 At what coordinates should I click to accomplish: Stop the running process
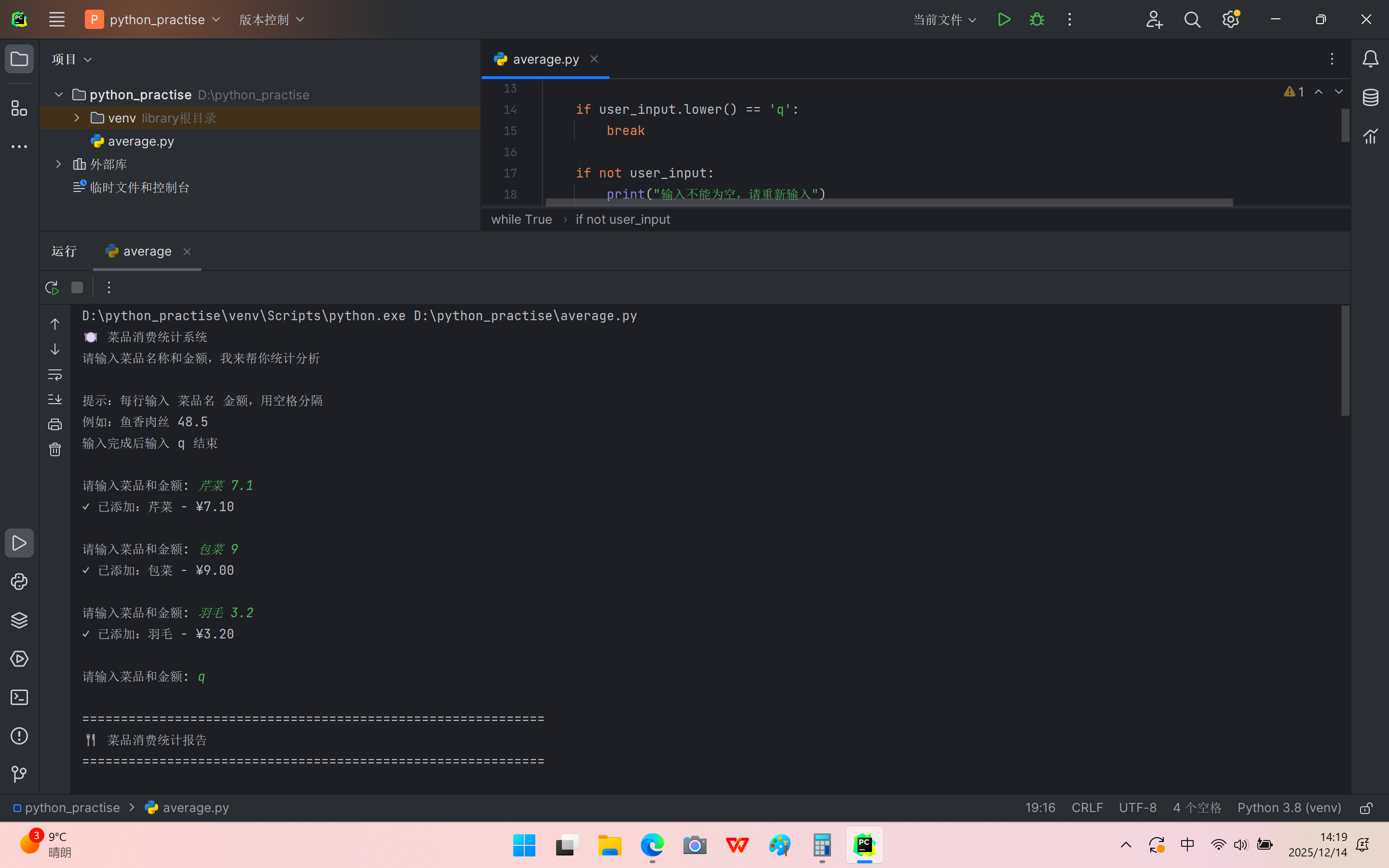[x=77, y=287]
